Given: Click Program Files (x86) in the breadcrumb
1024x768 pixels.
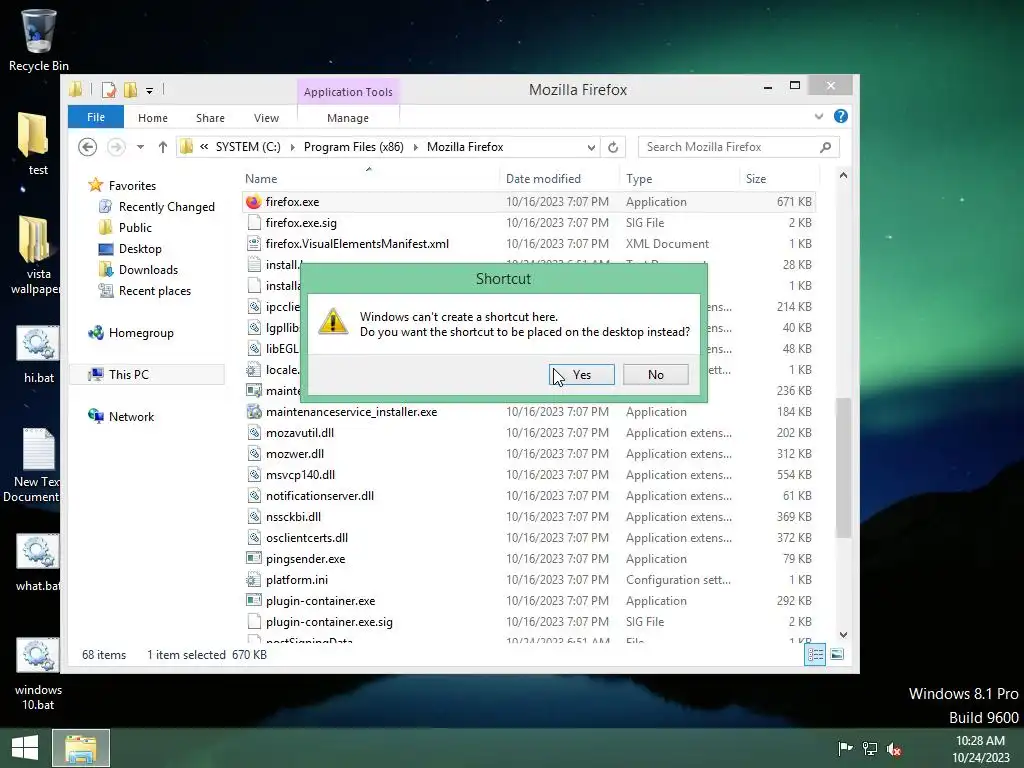Looking at the screenshot, I should 354,147.
